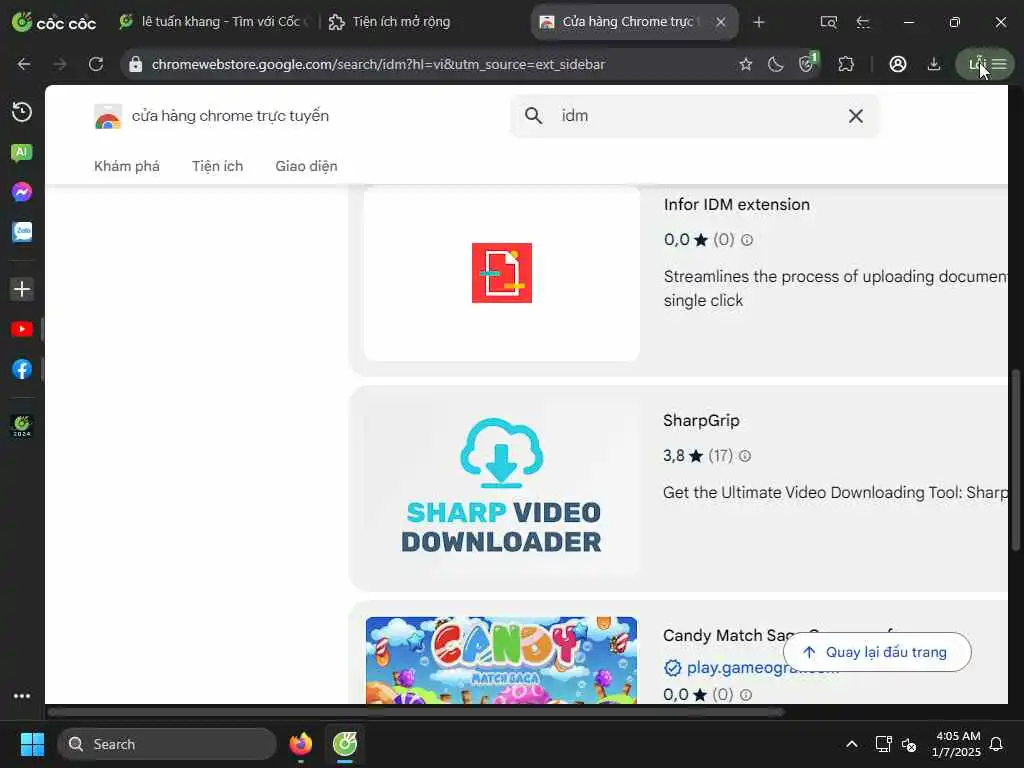The image size is (1024, 768).
Task: Click the vertical page scrollbar
Action: [1016, 460]
